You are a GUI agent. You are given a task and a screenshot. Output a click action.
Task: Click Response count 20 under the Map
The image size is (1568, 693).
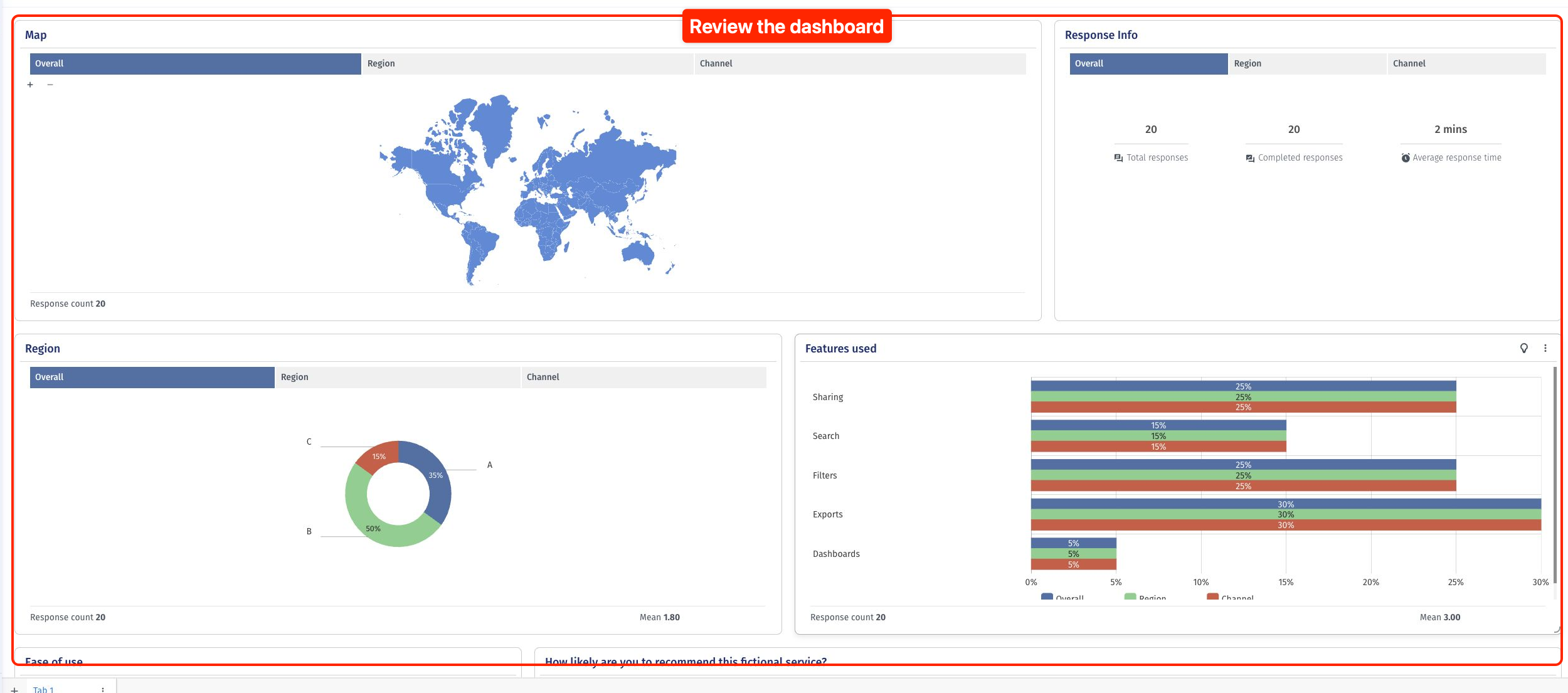pyautogui.click(x=68, y=304)
